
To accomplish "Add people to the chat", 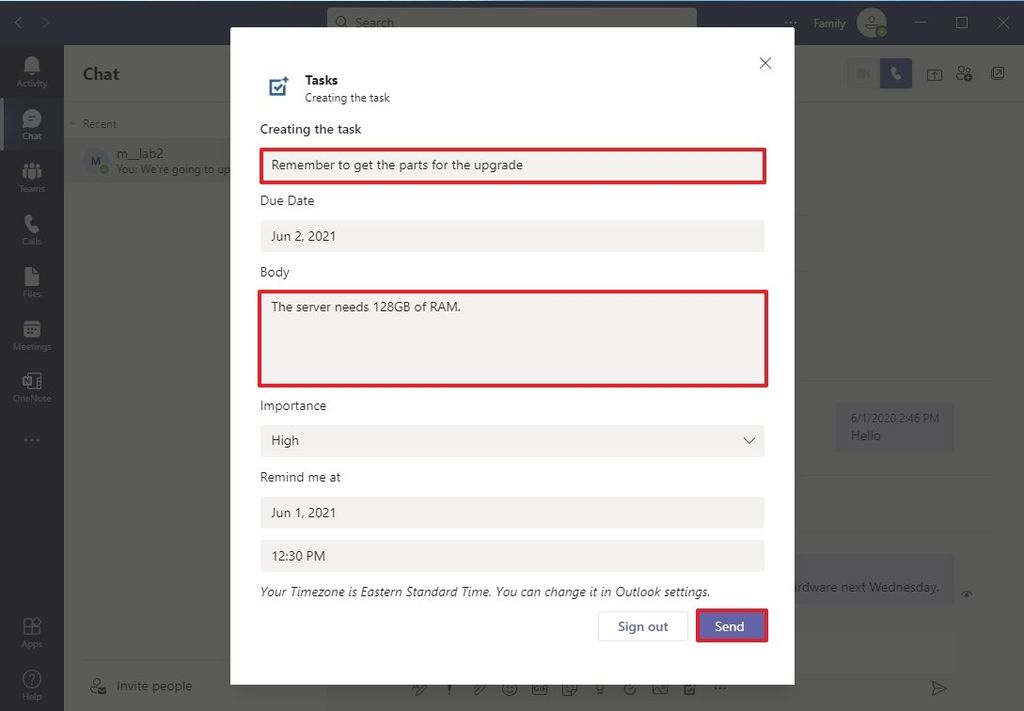I will tap(963, 73).
